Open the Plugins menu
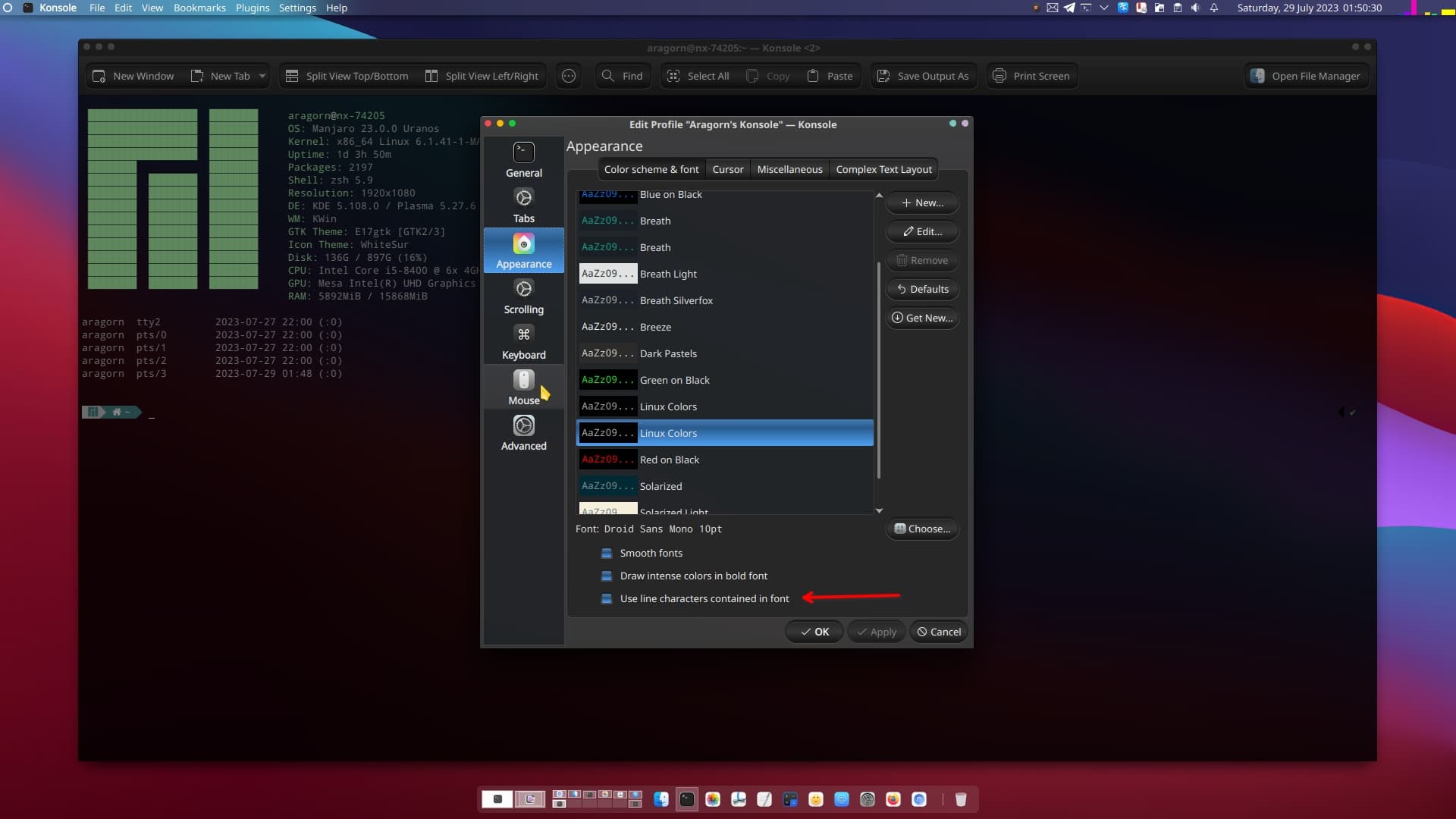This screenshot has width=1456, height=819. (253, 8)
